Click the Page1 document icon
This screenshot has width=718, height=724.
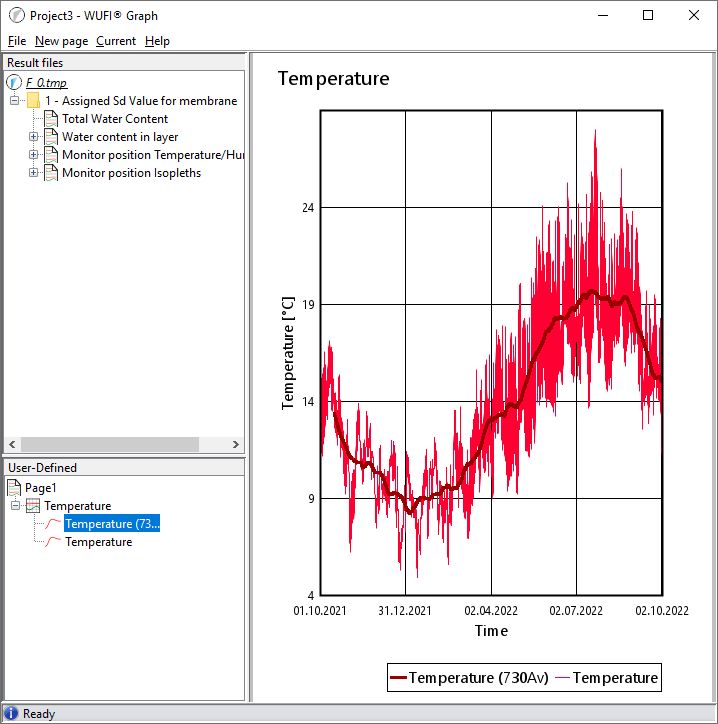(x=14, y=488)
